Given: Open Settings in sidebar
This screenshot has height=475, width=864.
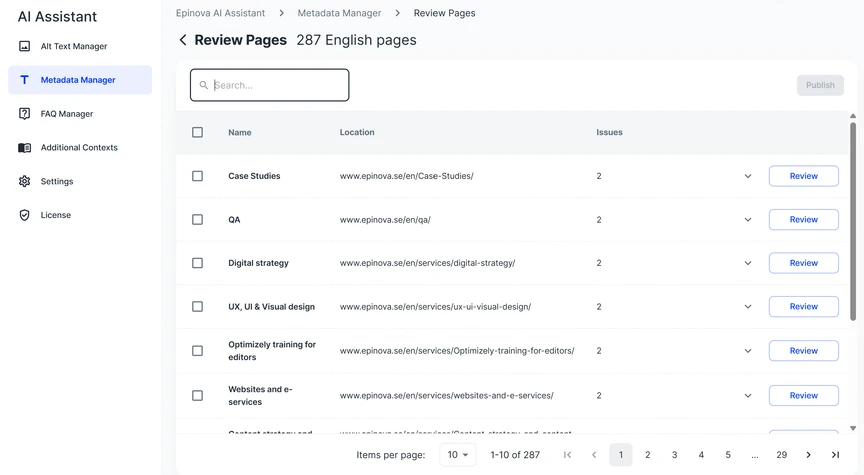Looking at the screenshot, I should coord(80,181).
